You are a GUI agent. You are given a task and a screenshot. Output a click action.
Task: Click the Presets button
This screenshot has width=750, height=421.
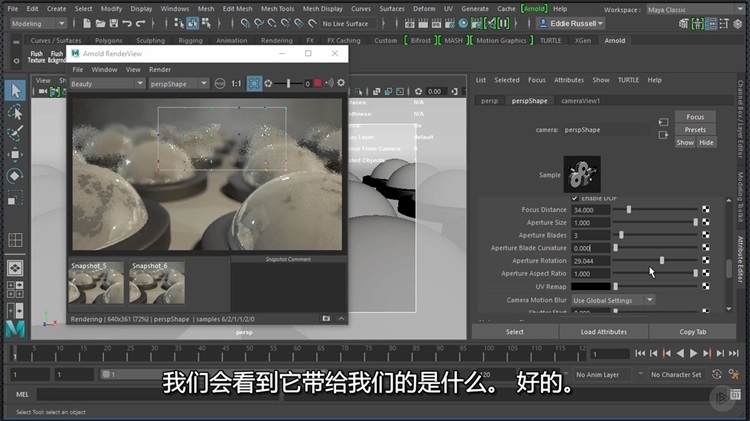[695, 130]
